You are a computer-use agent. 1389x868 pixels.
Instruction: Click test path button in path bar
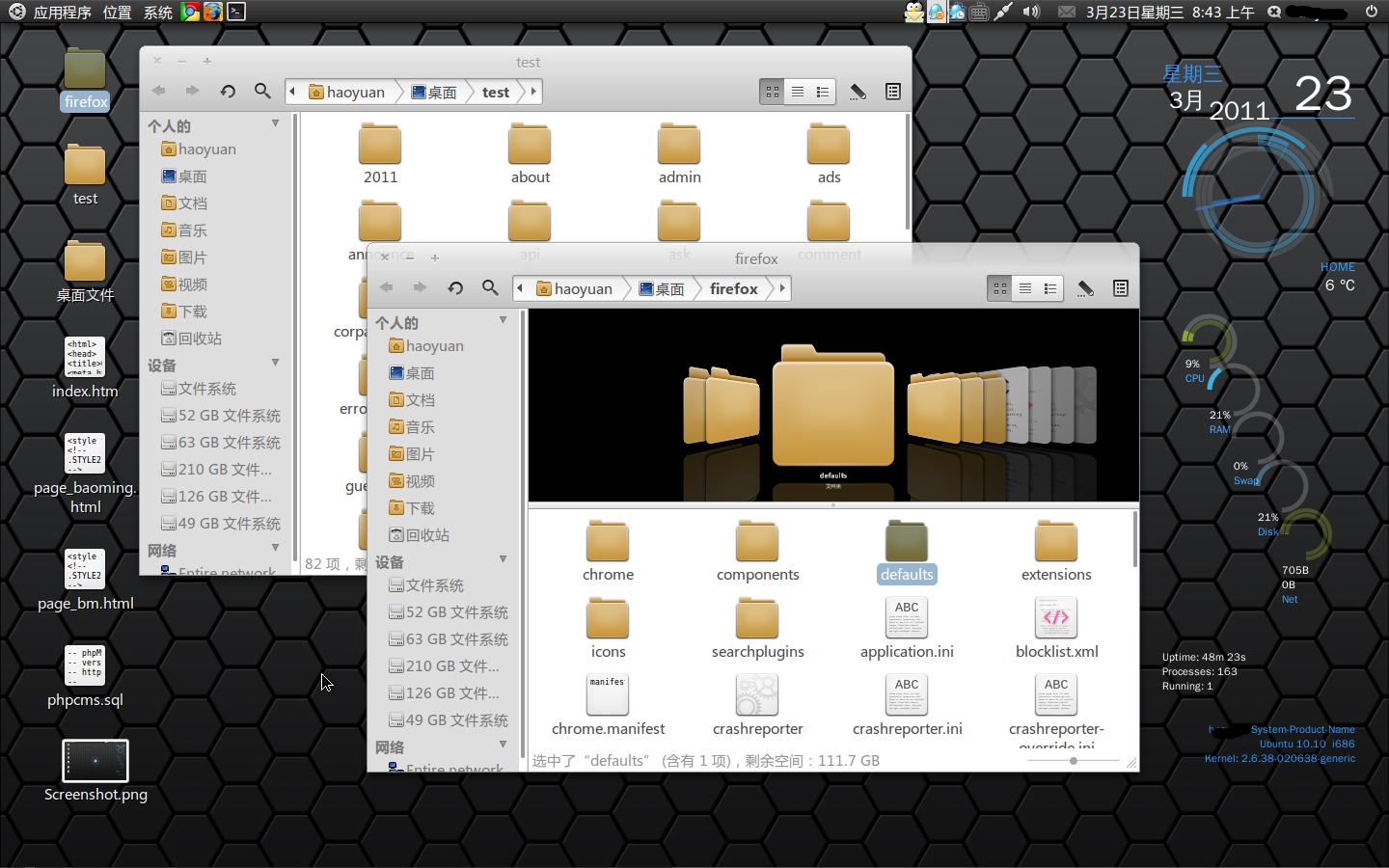(x=496, y=92)
